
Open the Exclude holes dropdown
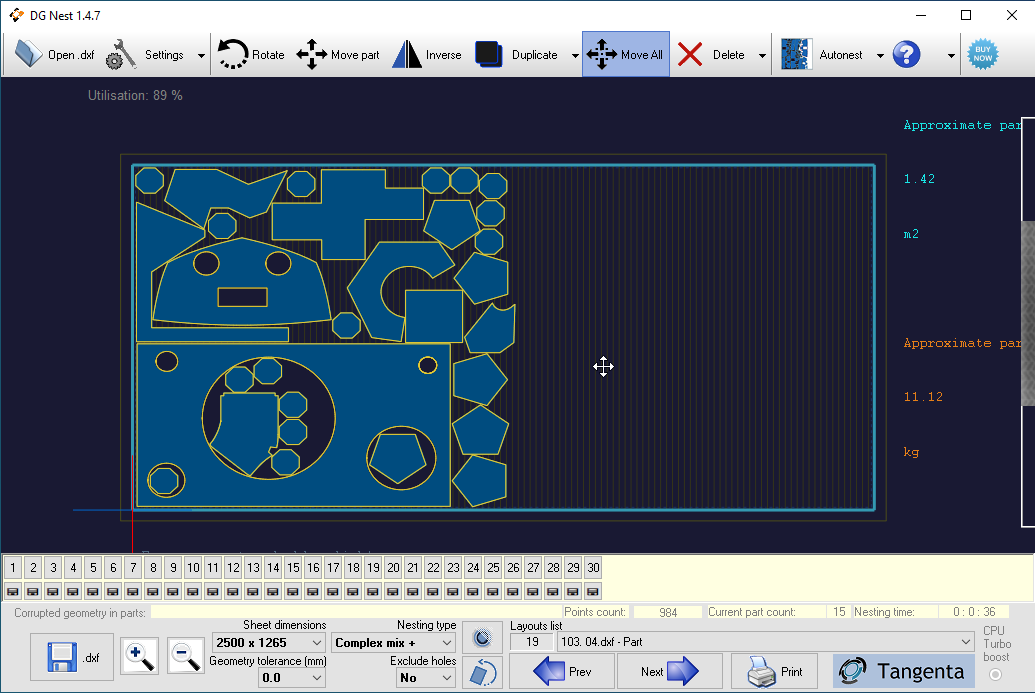[x=425, y=677]
